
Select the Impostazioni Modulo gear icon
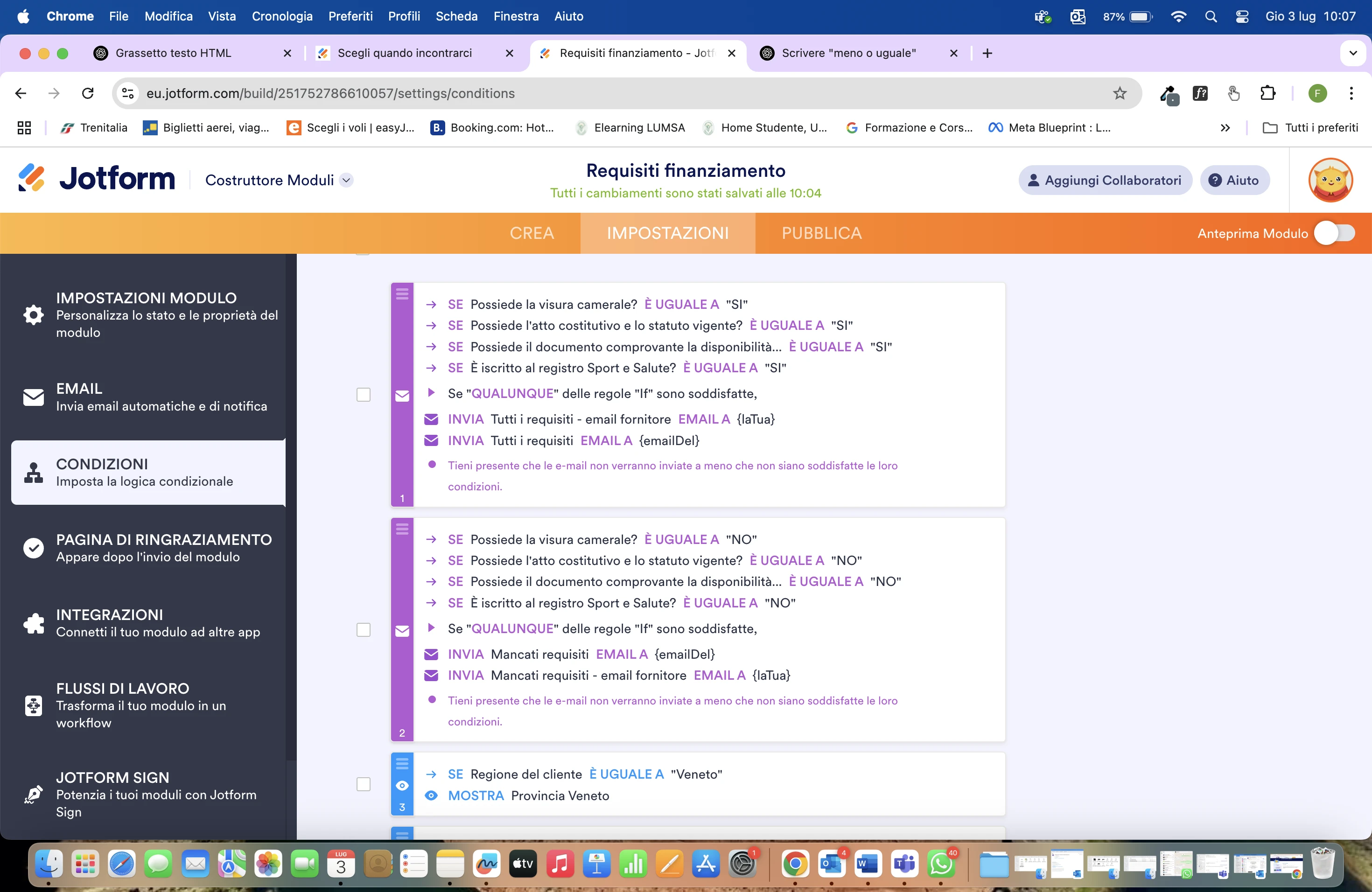(x=33, y=314)
